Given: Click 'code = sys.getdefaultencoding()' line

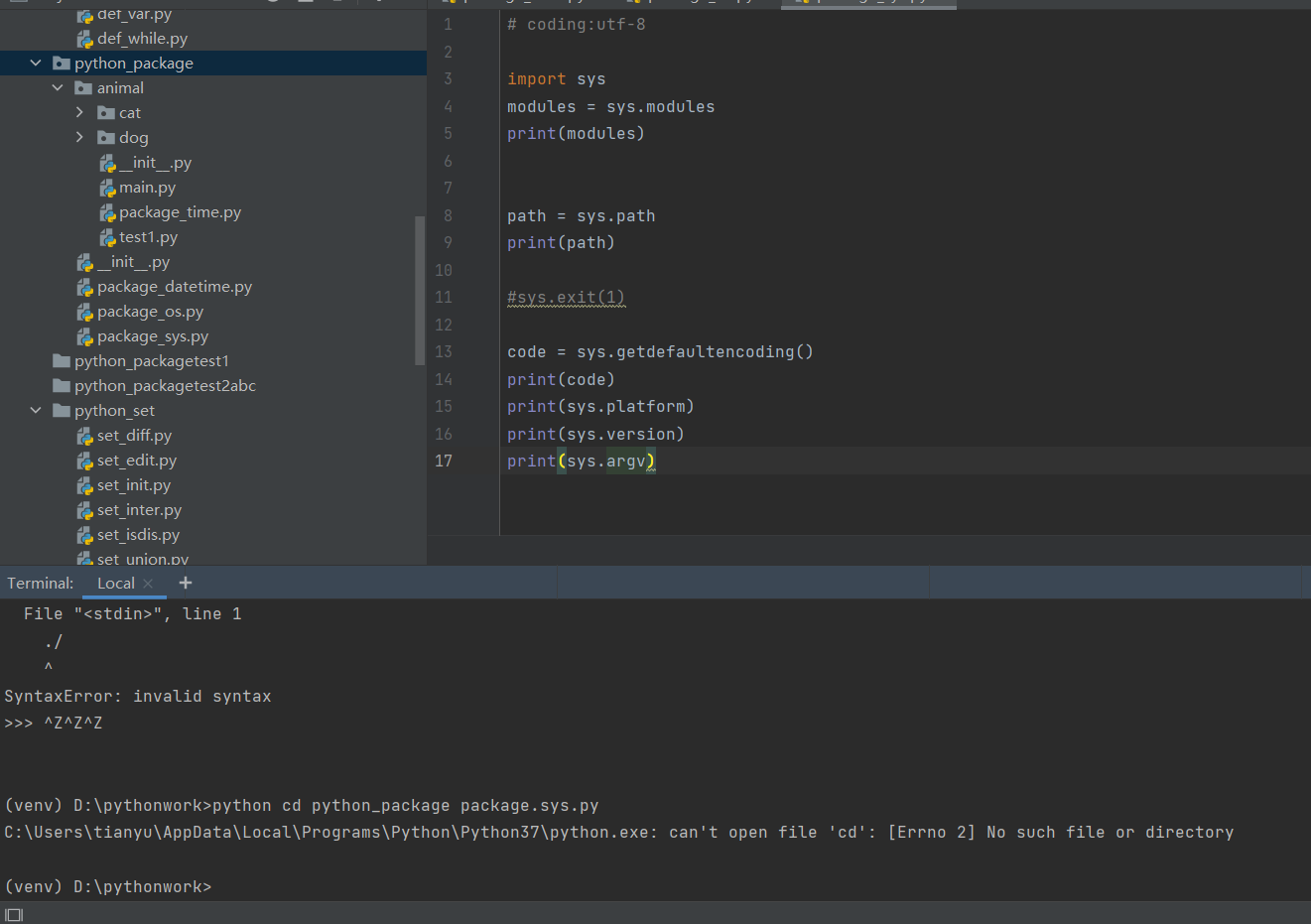Looking at the screenshot, I should (660, 351).
